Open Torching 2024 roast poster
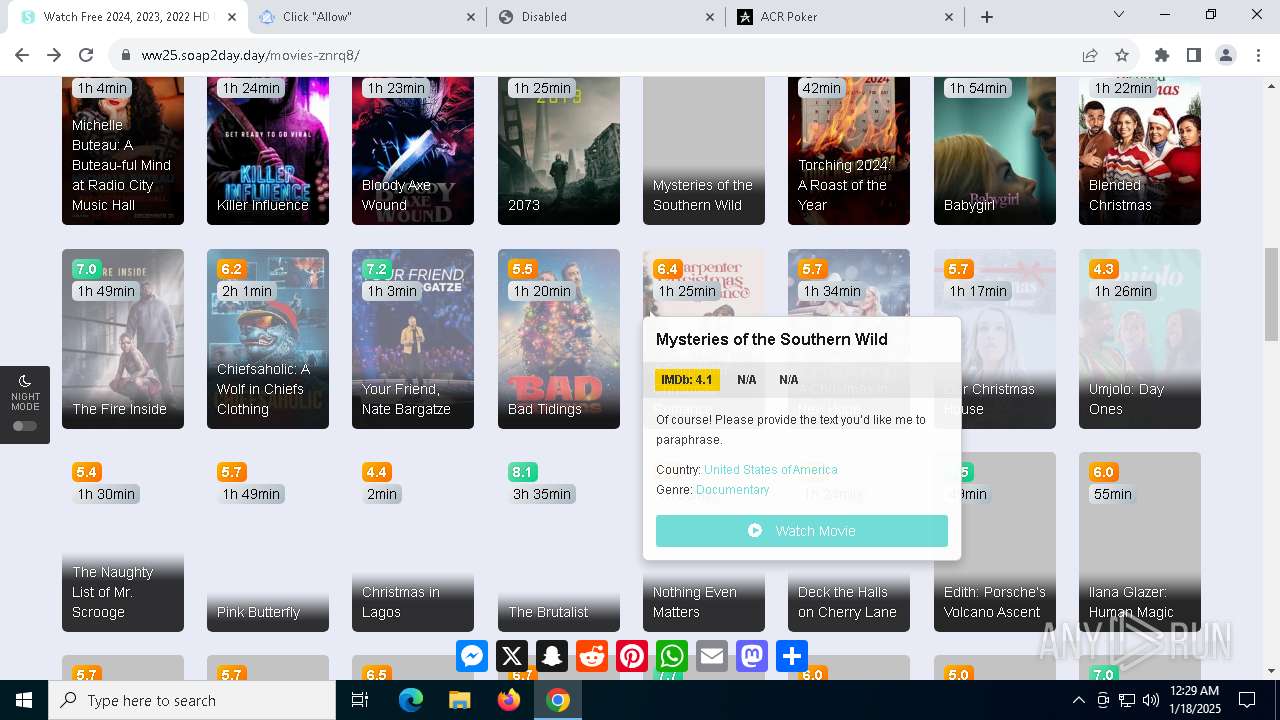 tap(849, 150)
